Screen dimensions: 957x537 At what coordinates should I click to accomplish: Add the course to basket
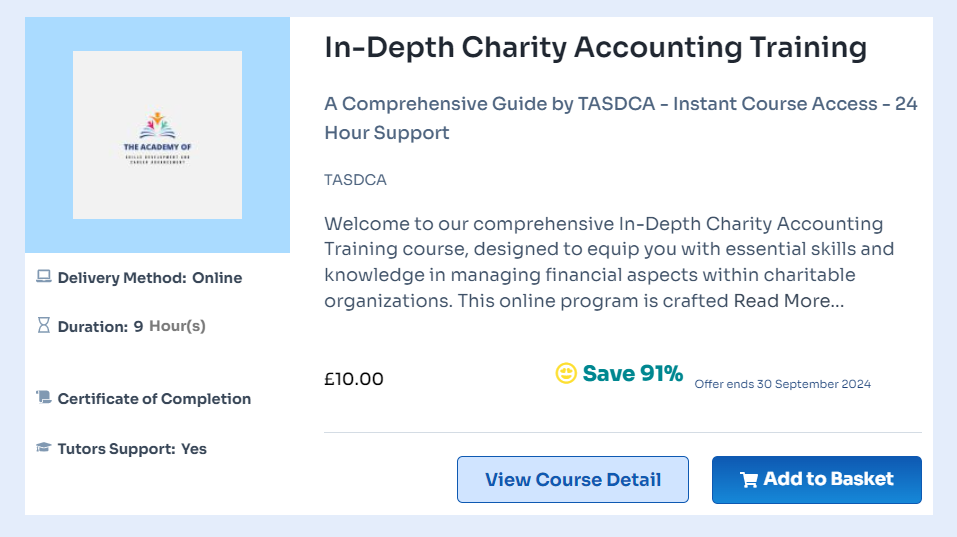coord(816,480)
